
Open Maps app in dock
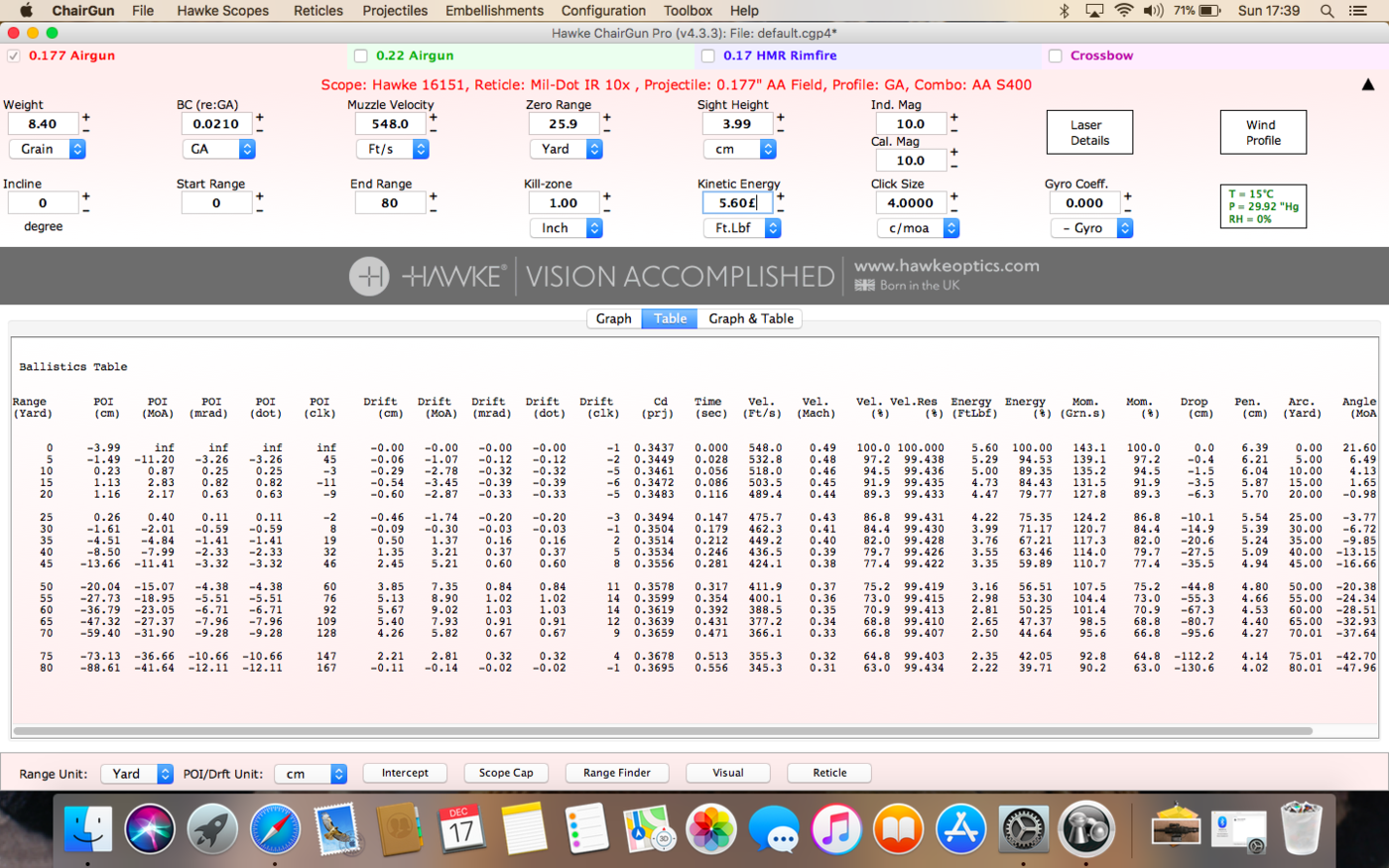point(649,829)
